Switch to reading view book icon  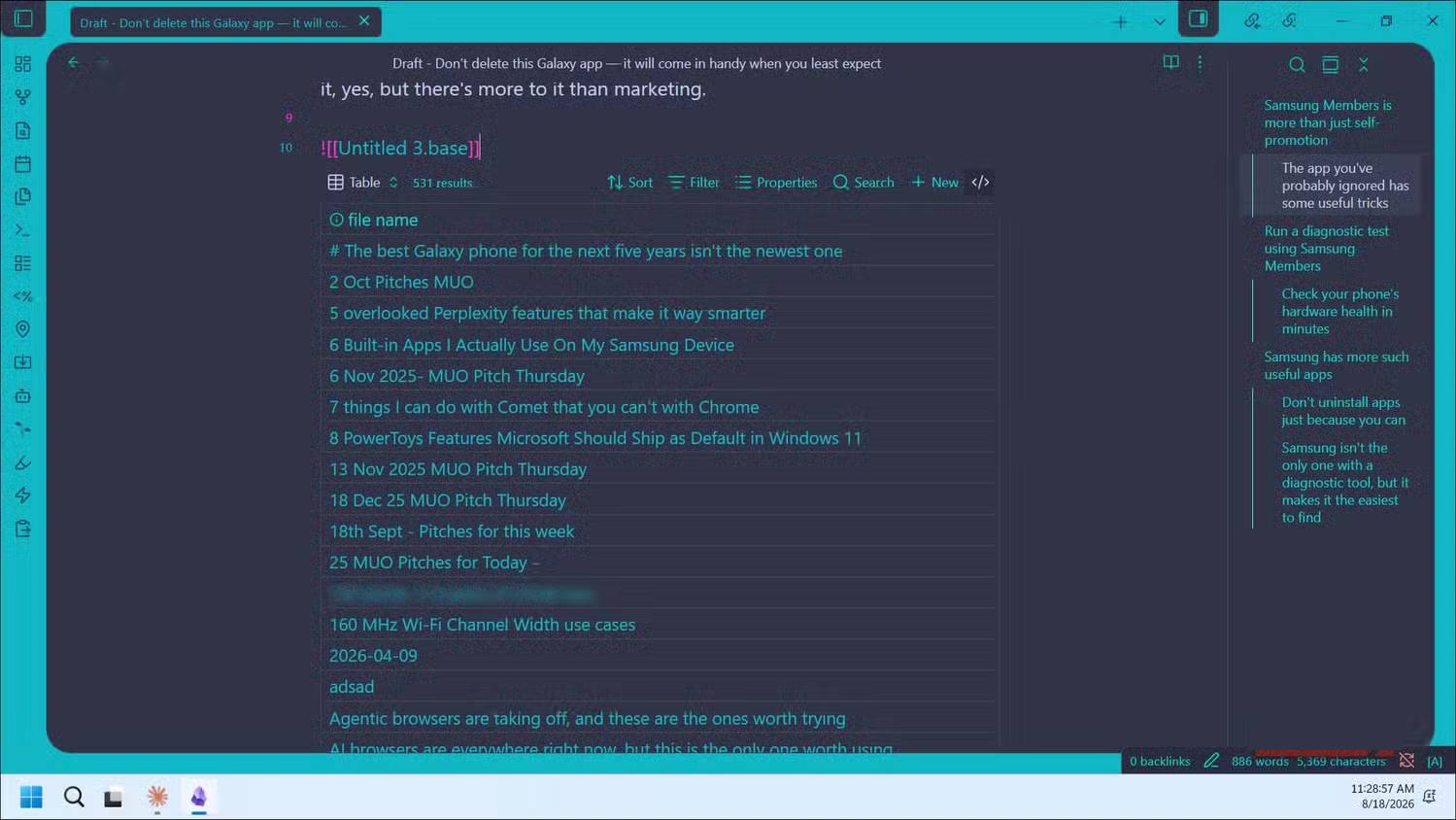pyautogui.click(x=1170, y=62)
